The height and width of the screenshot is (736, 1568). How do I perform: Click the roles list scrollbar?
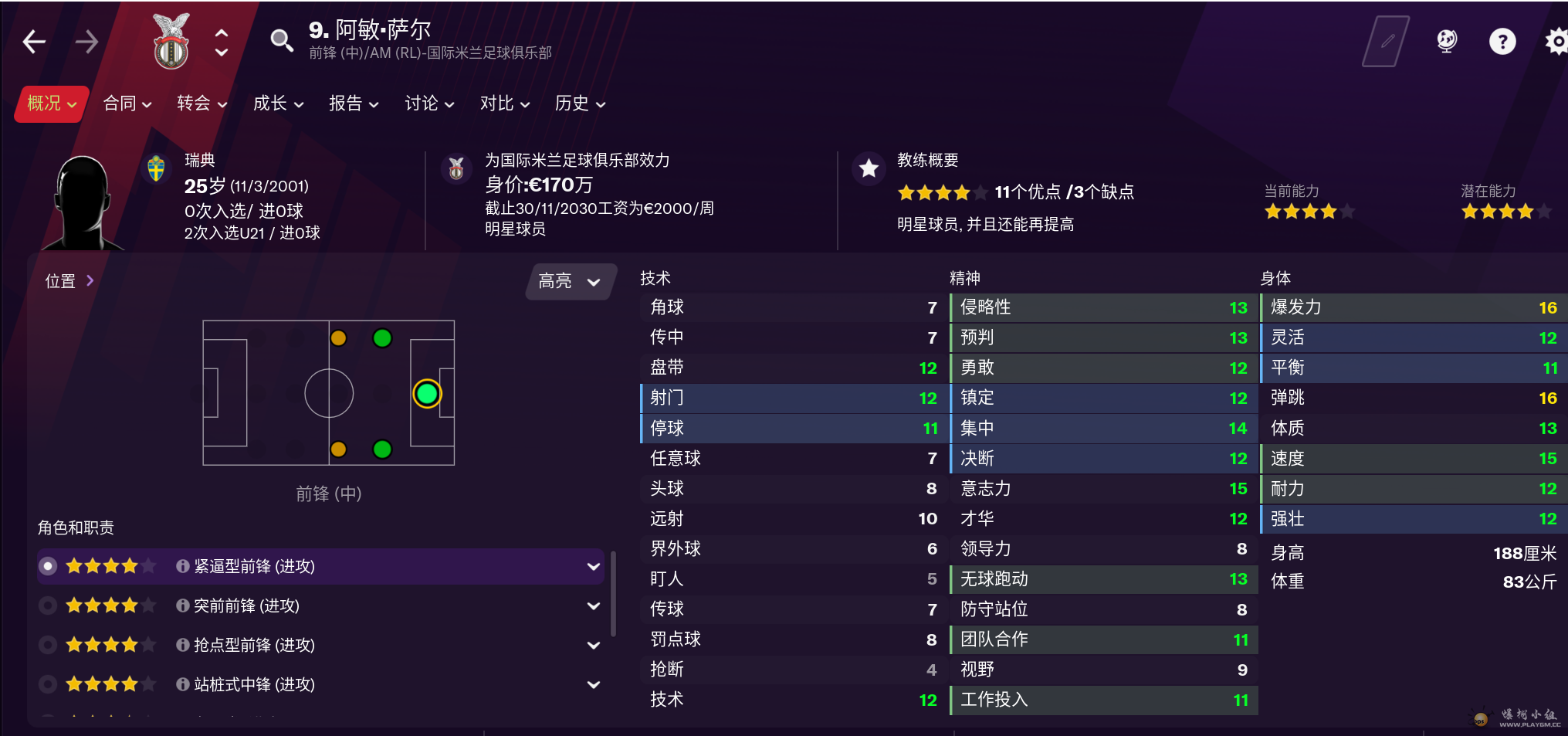613,593
